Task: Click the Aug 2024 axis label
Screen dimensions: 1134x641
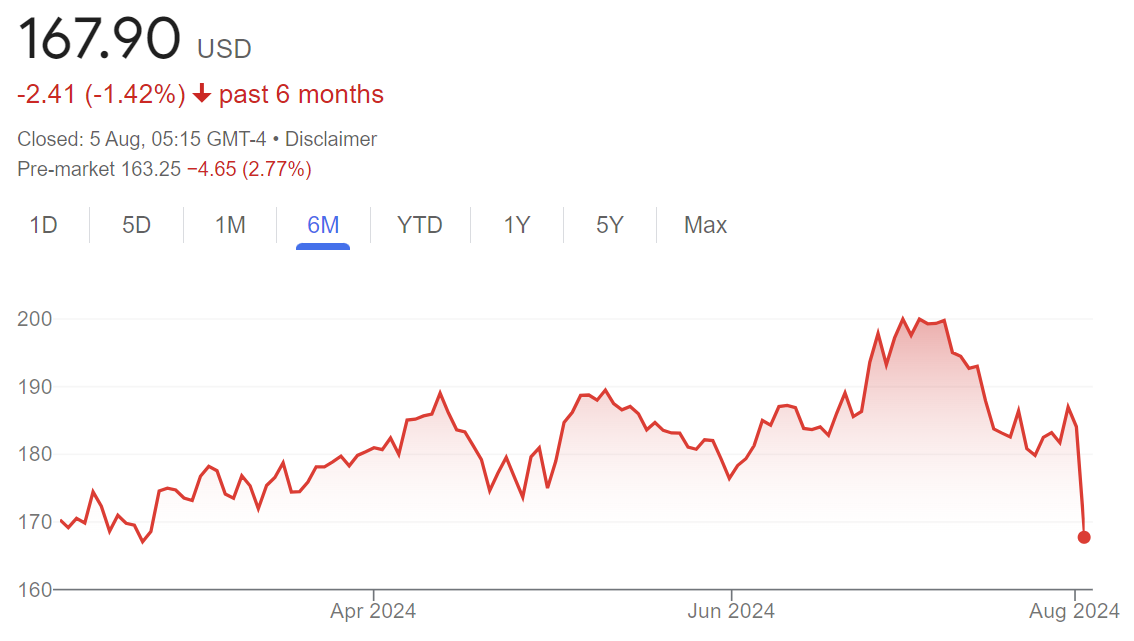Action: [1076, 610]
